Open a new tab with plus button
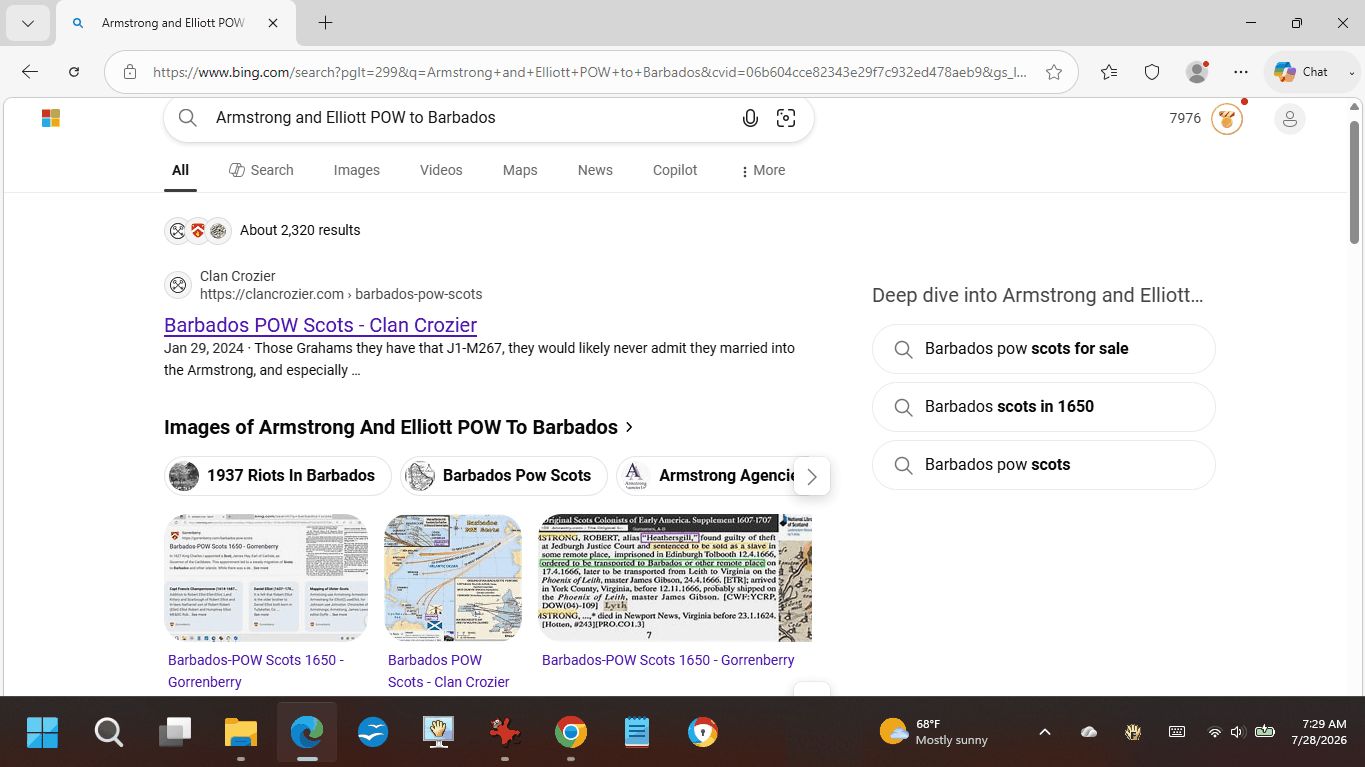 point(325,23)
